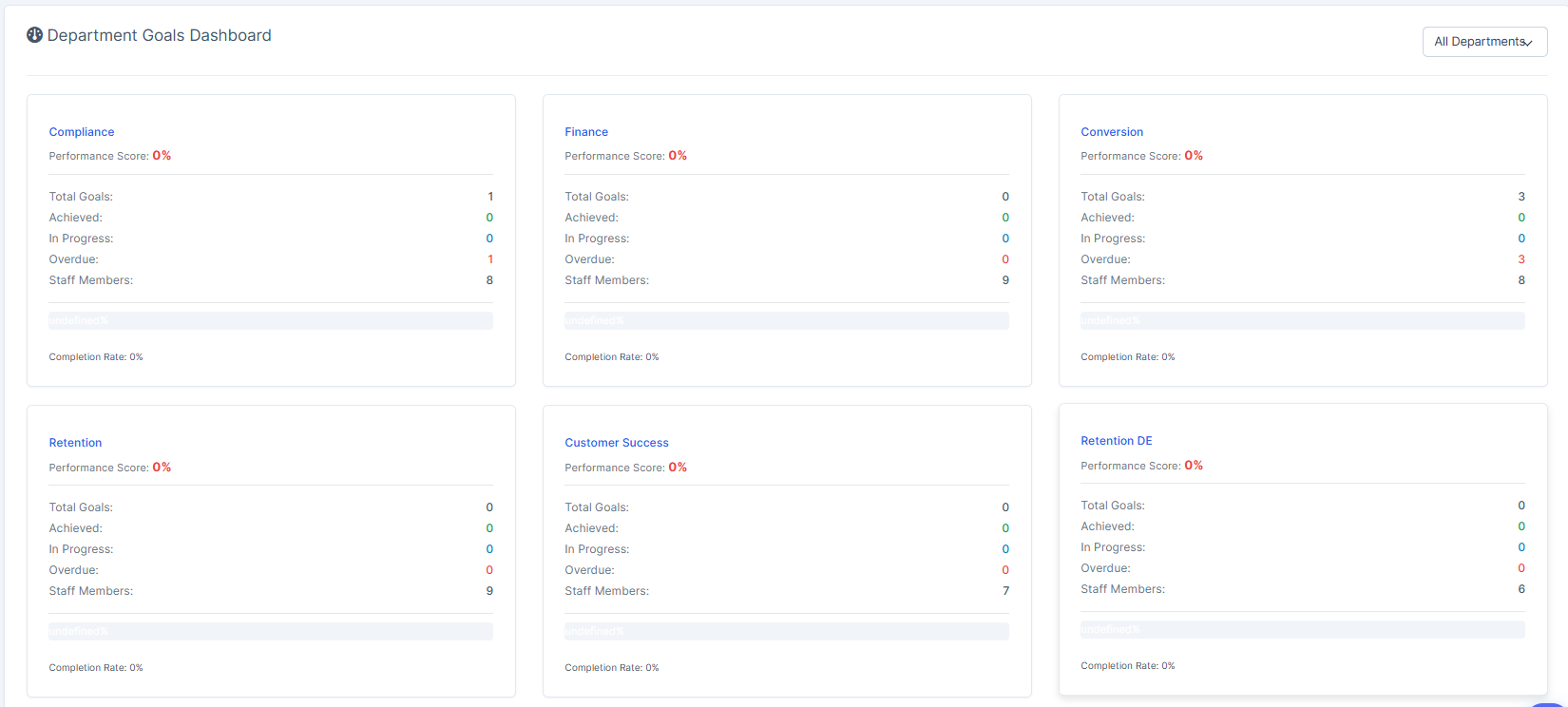Open the Finance department link
1568x707 pixels.
(x=586, y=132)
